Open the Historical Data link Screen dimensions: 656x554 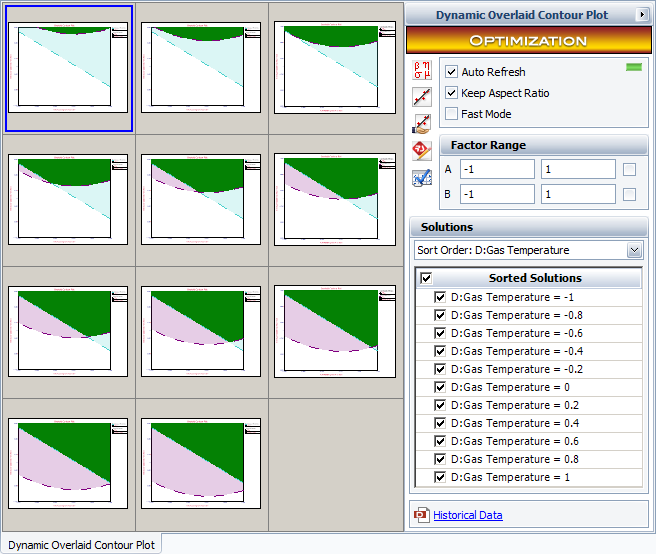(467, 515)
